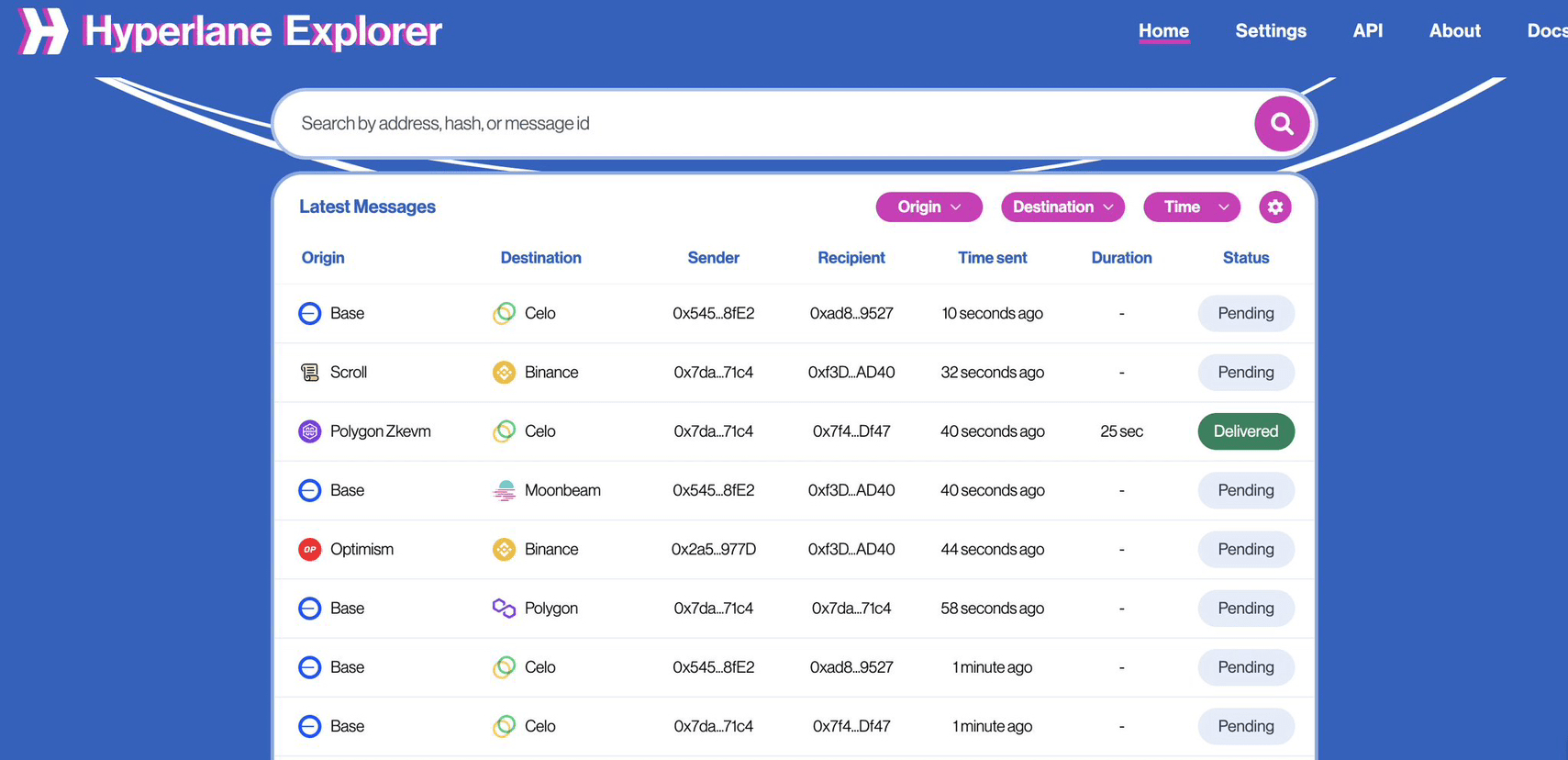Click the Base icon in the Moonbeam row
Screen dimensions: 1568x760
(310, 490)
